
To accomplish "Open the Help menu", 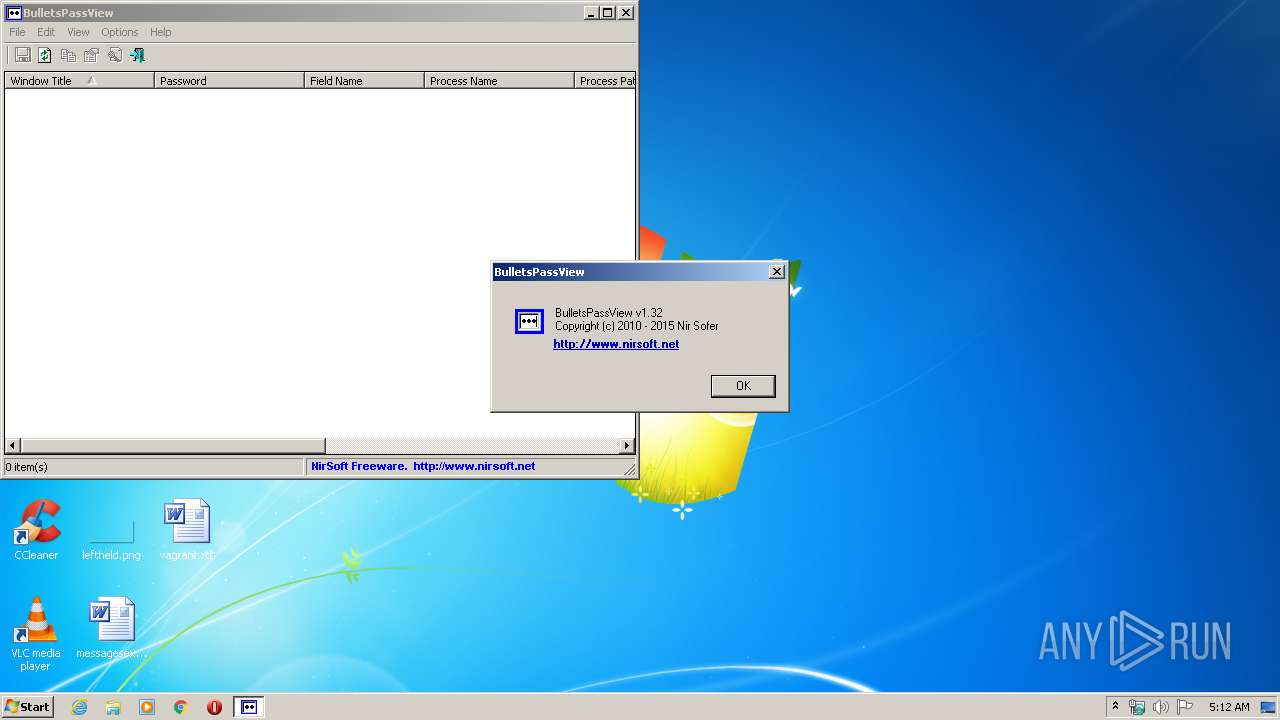I will 161,32.
